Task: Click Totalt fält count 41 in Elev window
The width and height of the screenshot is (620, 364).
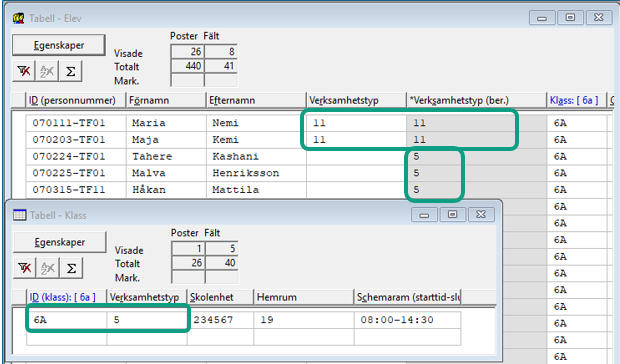Action: click(221, 66)
